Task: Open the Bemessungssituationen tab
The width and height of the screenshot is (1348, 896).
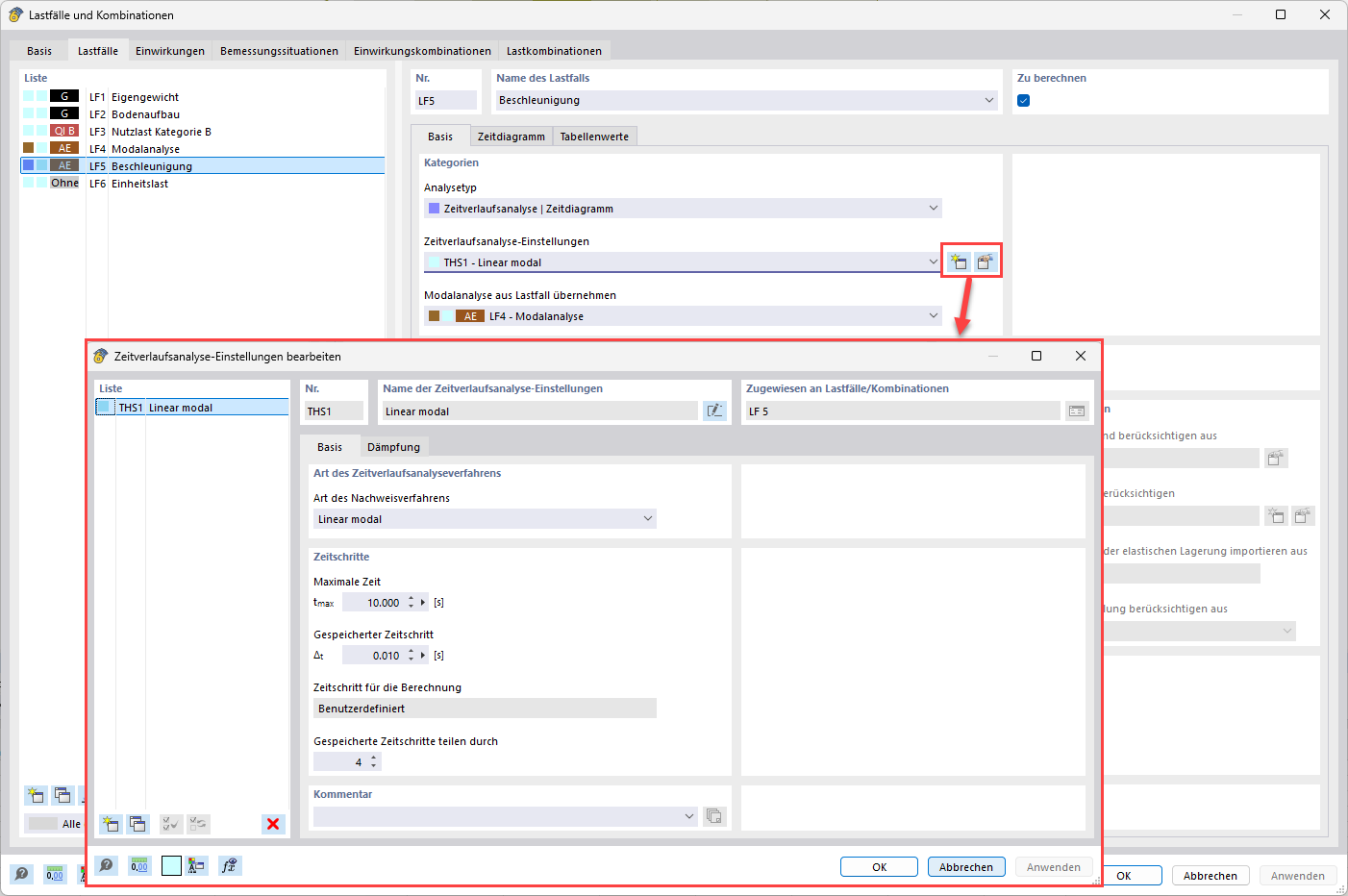Action: [279, 51]
